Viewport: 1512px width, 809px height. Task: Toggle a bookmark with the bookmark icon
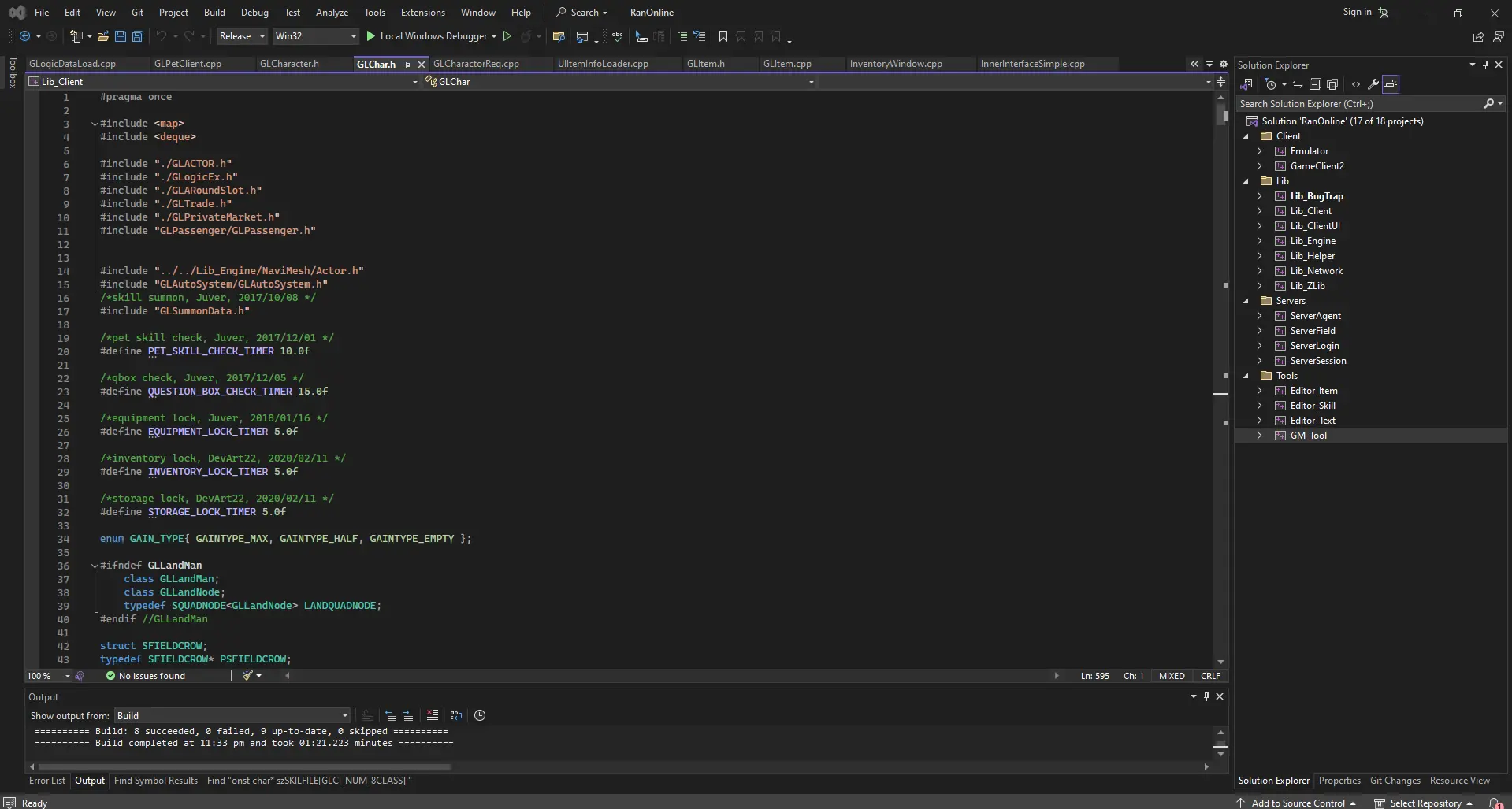(723, 36)
